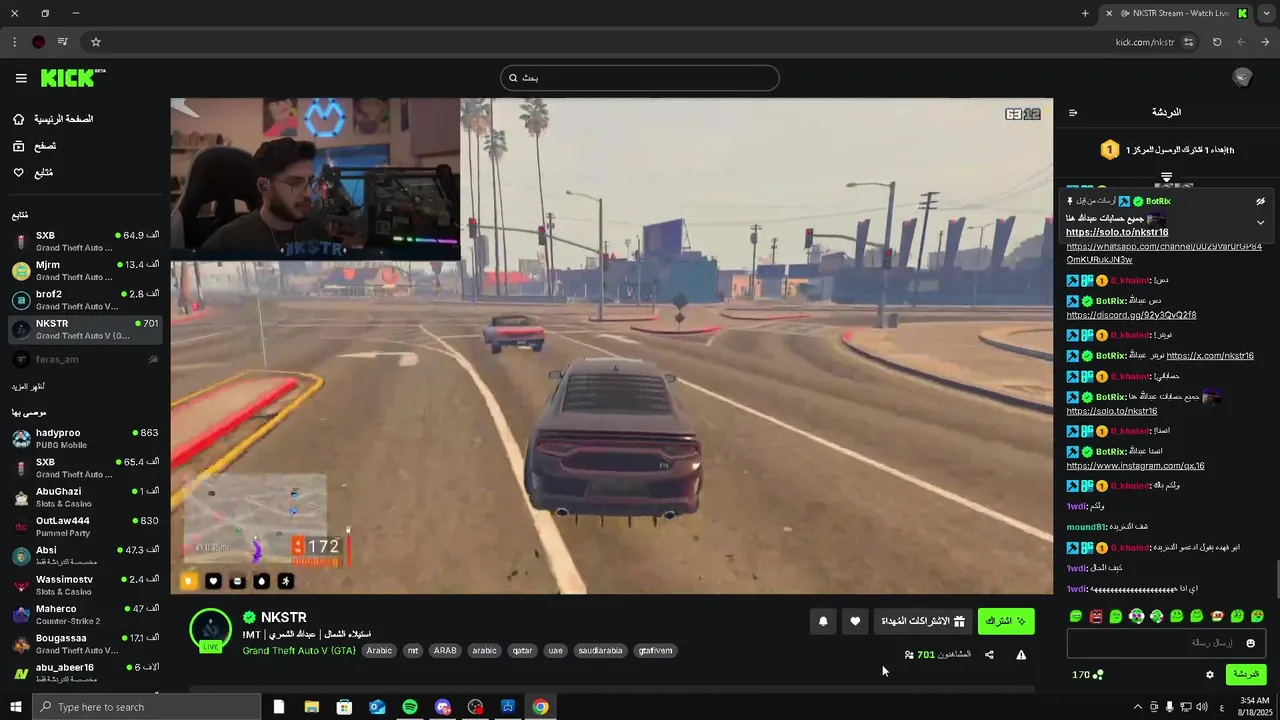This screenshot has width=1280, height=720.
Task: Toggle the notification bell for NKSTR
Action: pos(823,621)
